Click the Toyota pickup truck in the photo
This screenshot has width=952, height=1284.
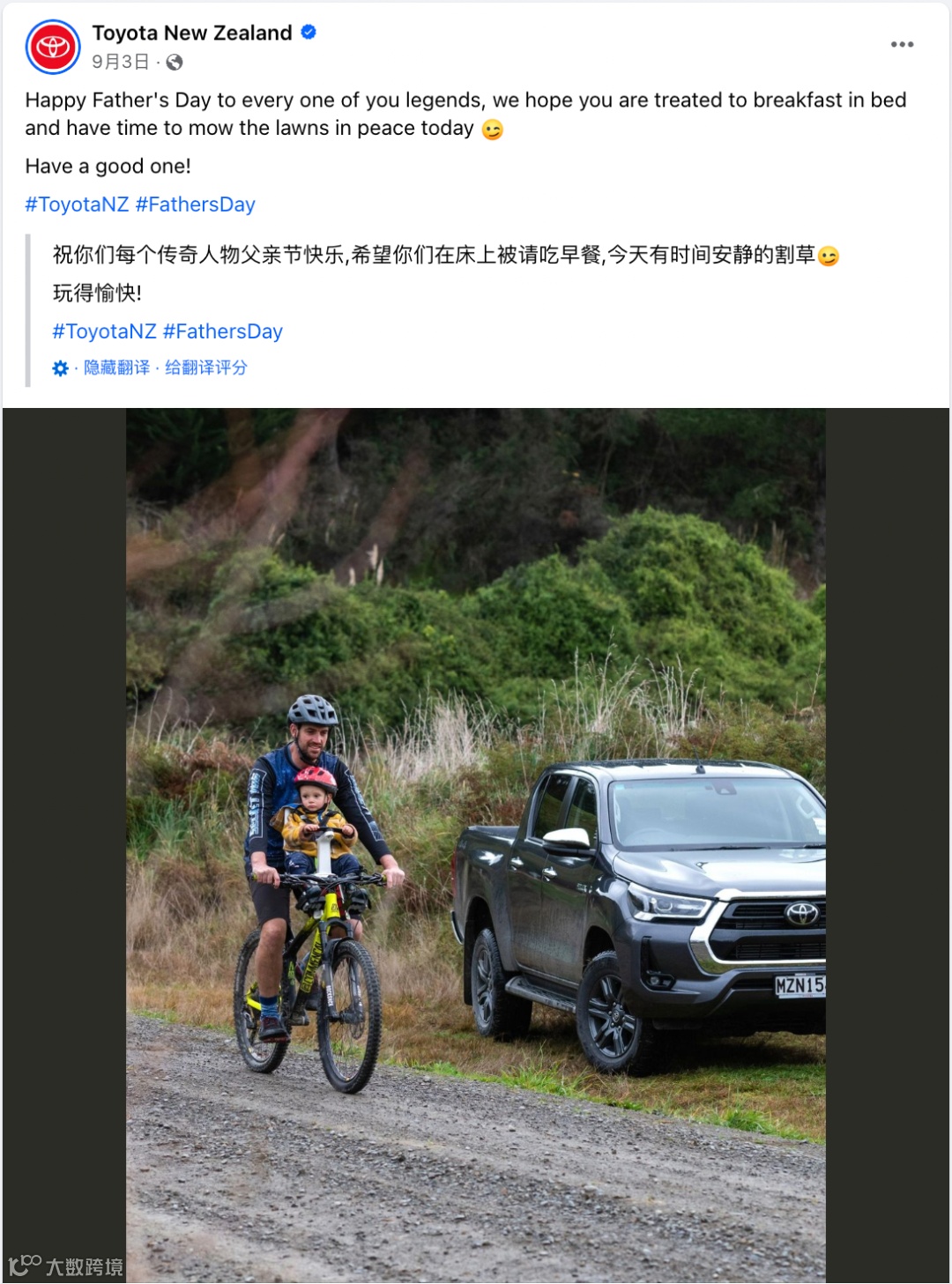(639, 914)
